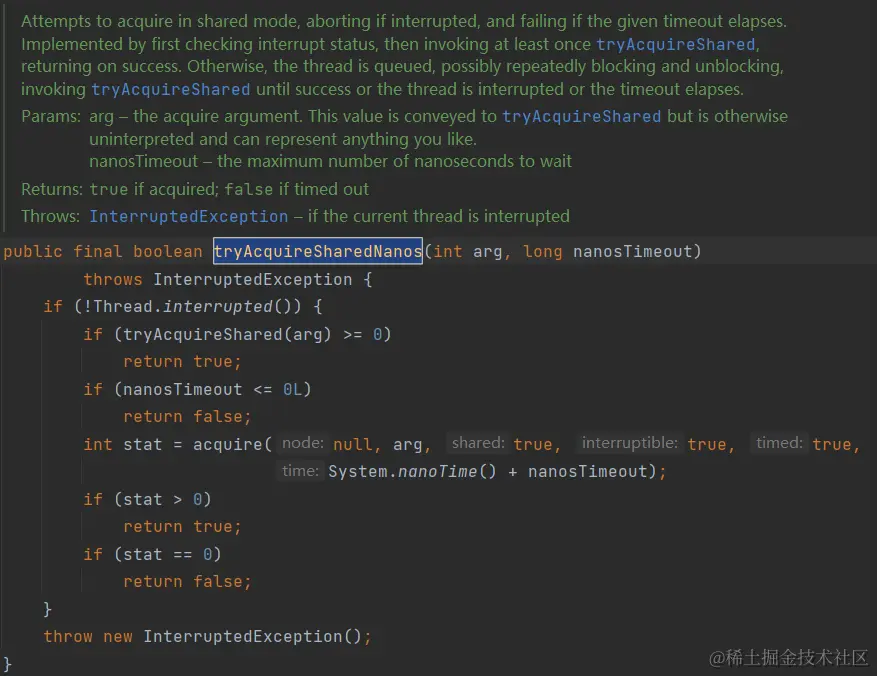Click "stat == 0" condition

(x=167, y=554)
